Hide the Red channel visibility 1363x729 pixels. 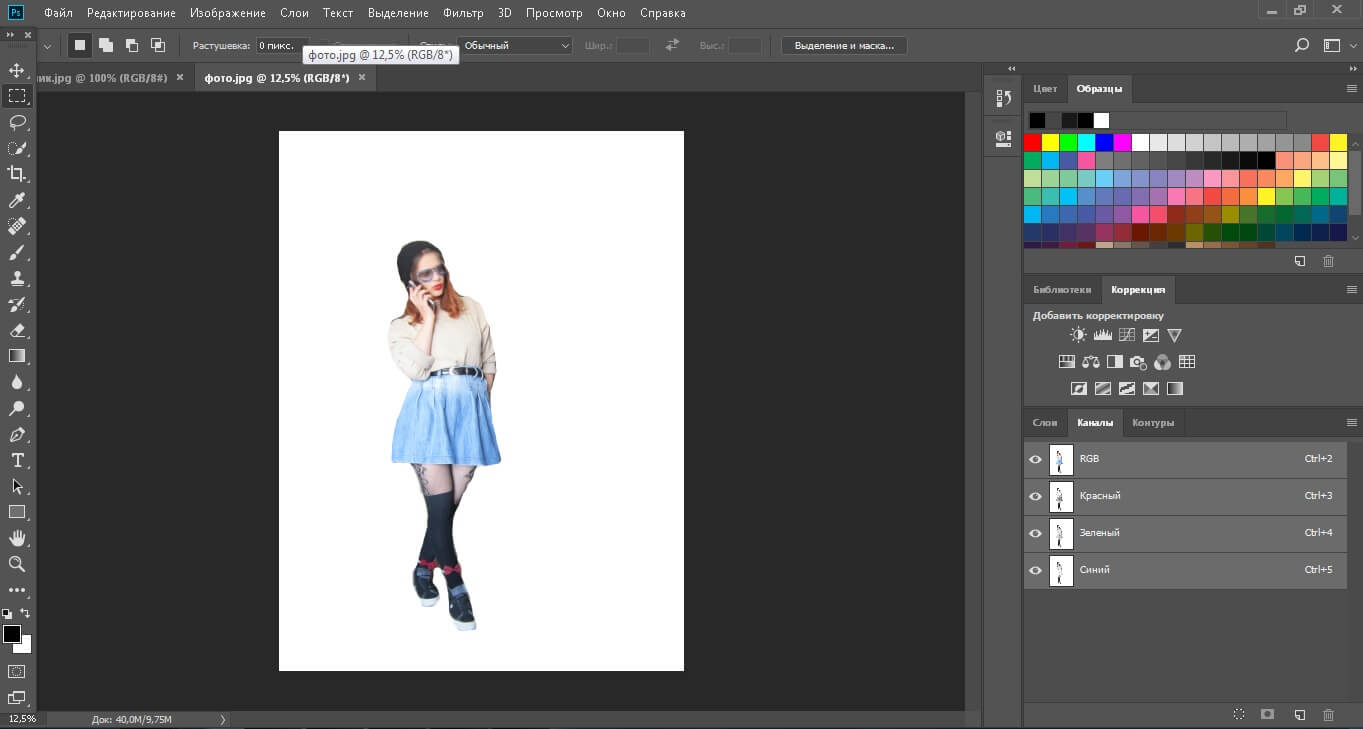click(1035, 496)
